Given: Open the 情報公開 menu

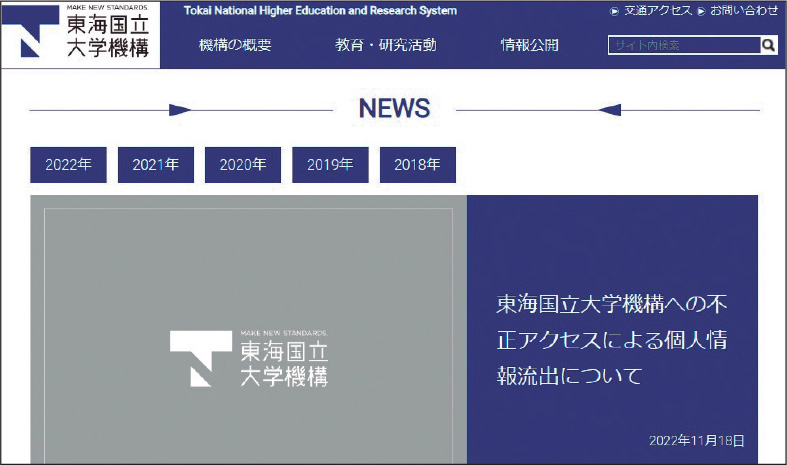Looking at the screenshot, I should pyautogui.click(x=530, y=45).
